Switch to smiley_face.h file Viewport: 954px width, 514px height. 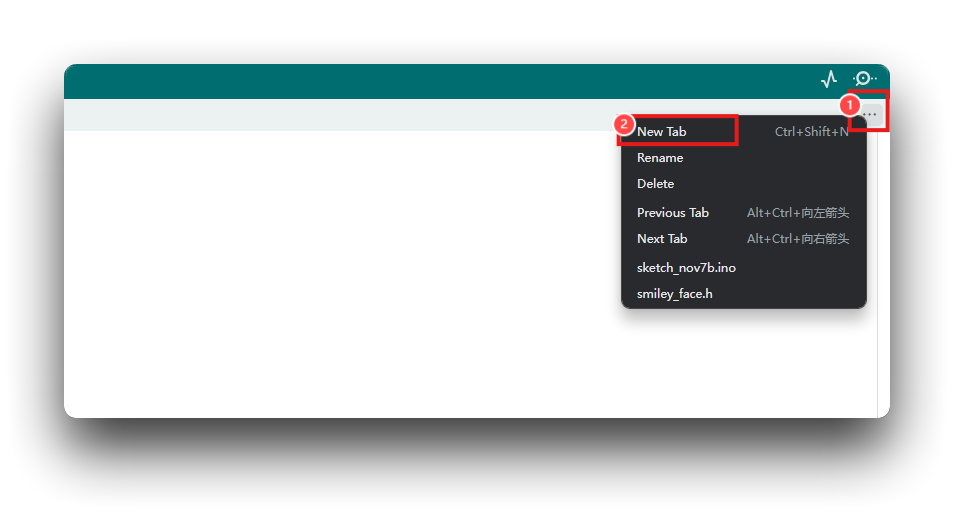pos(743,294)
